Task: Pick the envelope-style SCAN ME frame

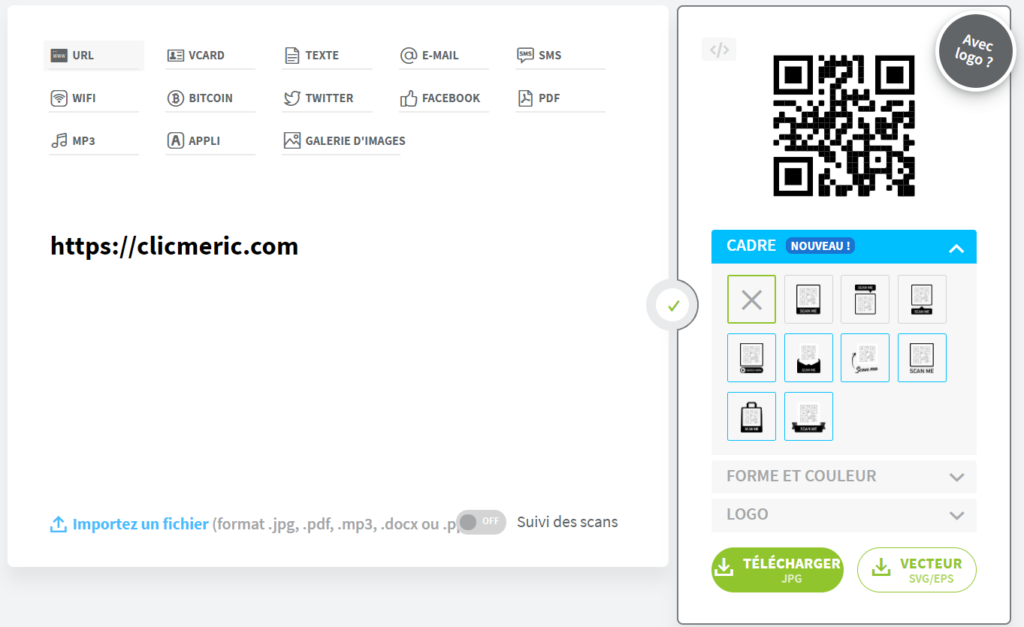Action: (x=808, y=358)
